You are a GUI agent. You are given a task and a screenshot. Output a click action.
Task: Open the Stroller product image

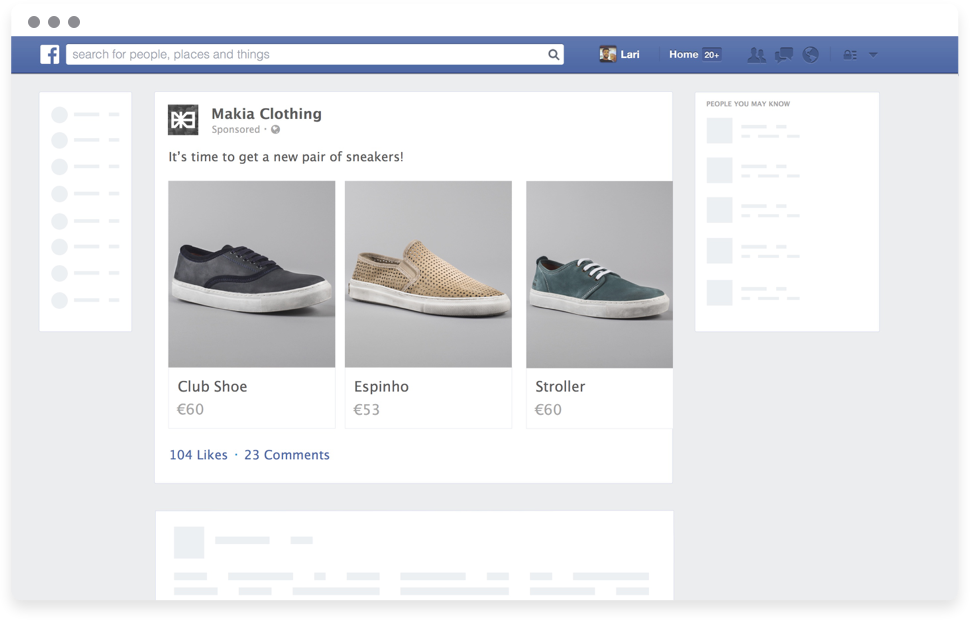[x=599, y=274]
